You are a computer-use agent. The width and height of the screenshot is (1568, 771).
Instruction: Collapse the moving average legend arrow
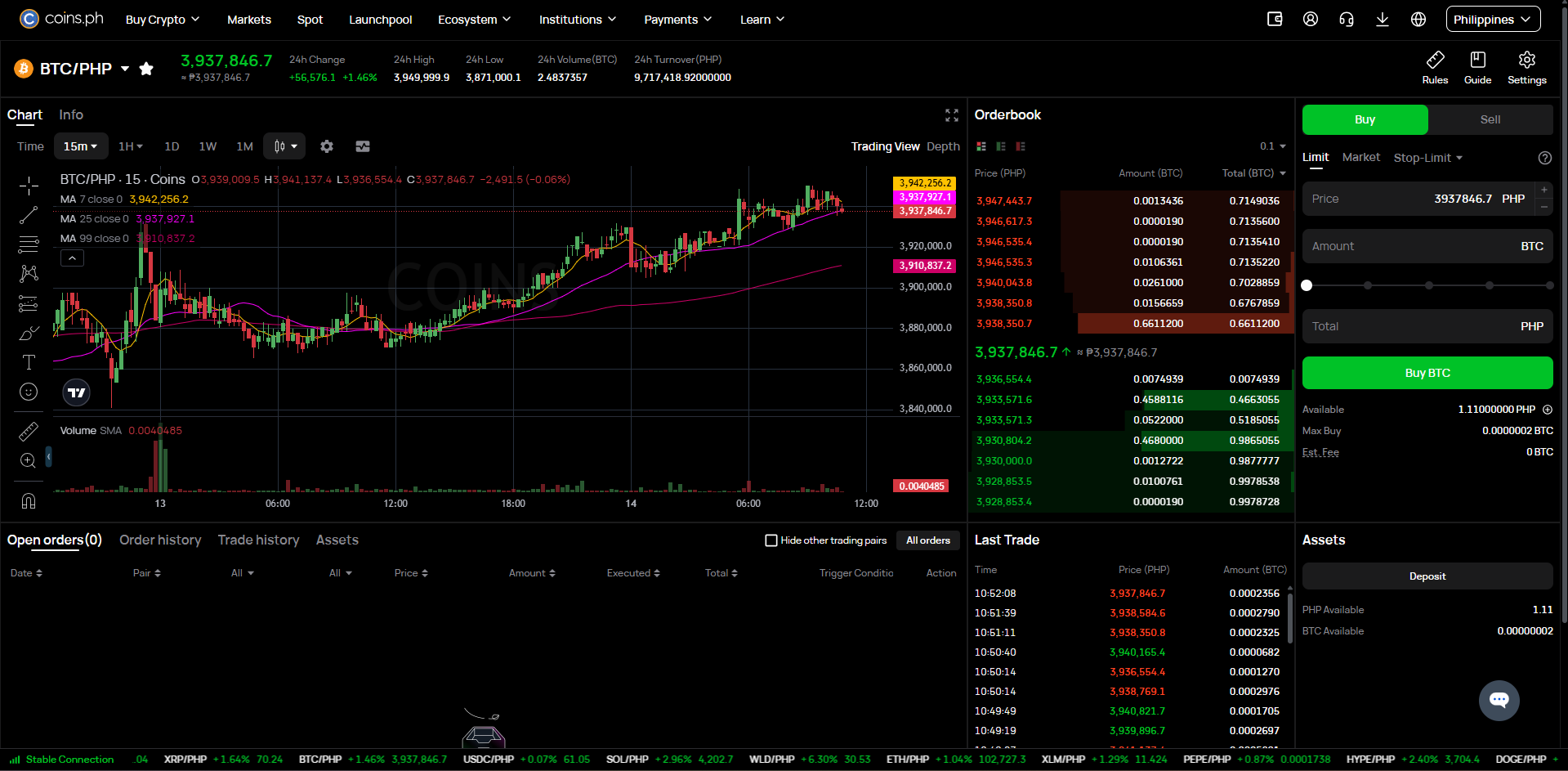click(x=72, y=258)
